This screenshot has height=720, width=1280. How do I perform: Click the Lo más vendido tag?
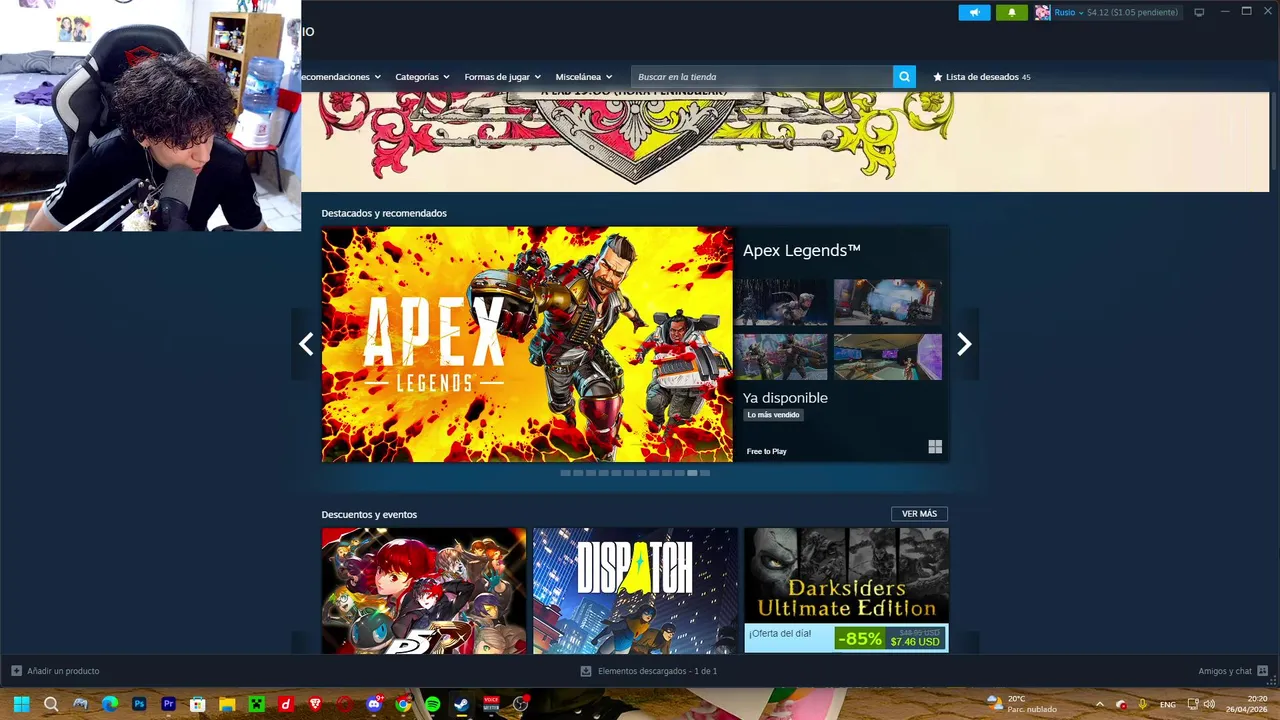774,415
